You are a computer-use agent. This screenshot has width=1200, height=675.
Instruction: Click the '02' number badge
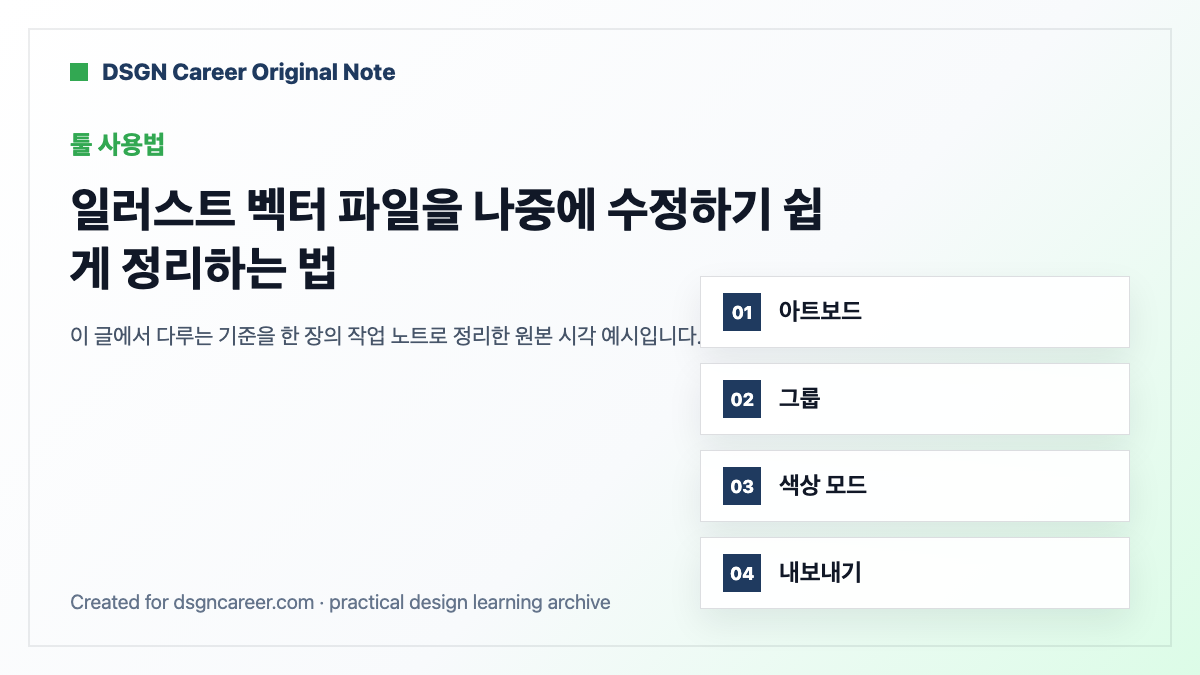(x=742, y=399)
